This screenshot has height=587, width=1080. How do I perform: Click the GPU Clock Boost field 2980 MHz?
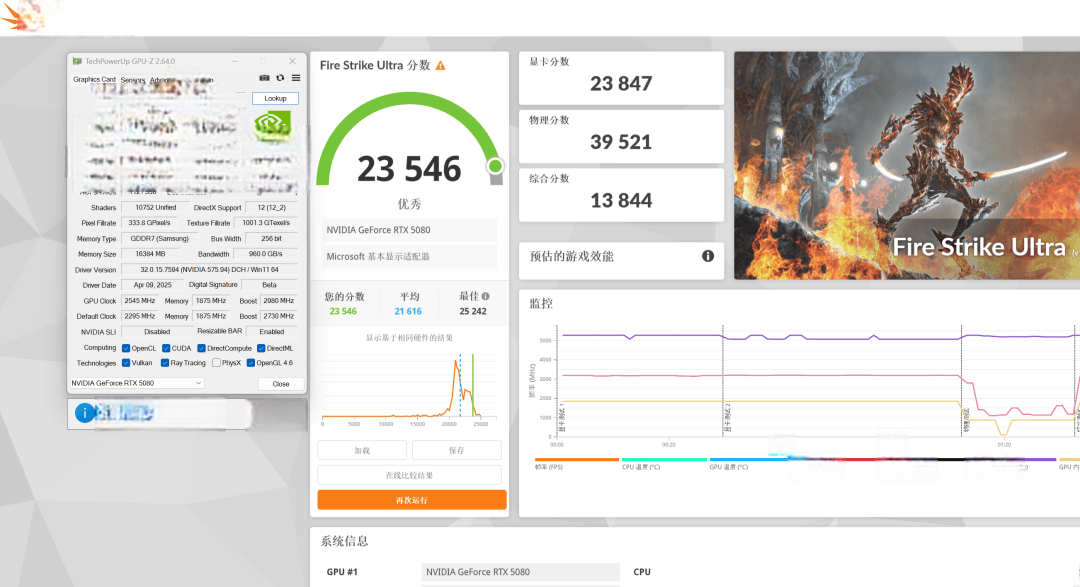coord(279,301)
